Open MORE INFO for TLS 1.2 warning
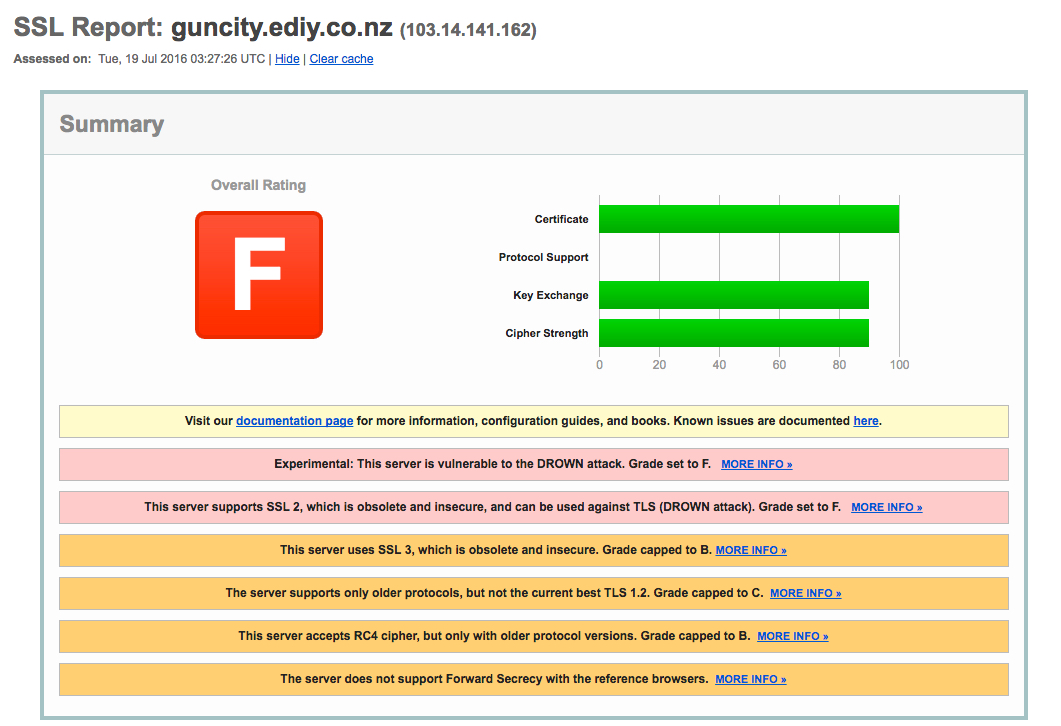This screenshot has width=1061, height=726. pyautogui.click(x=805, y=593)
